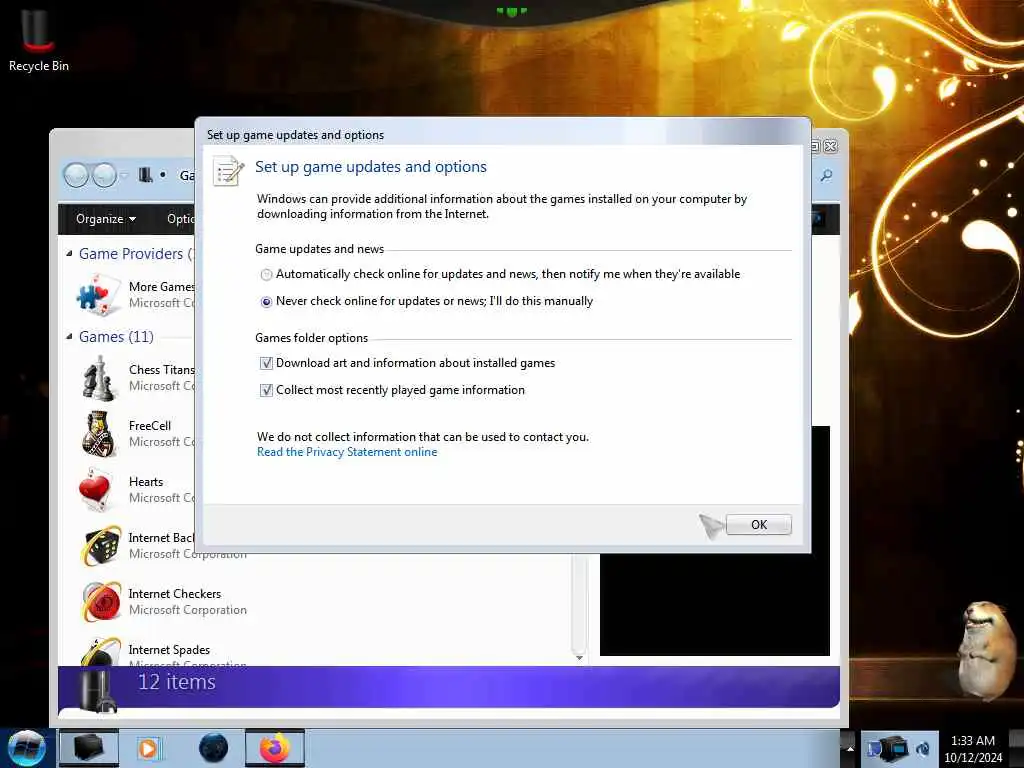Click Forward button in Games window

pyautogui.click(x=104, y=175)
